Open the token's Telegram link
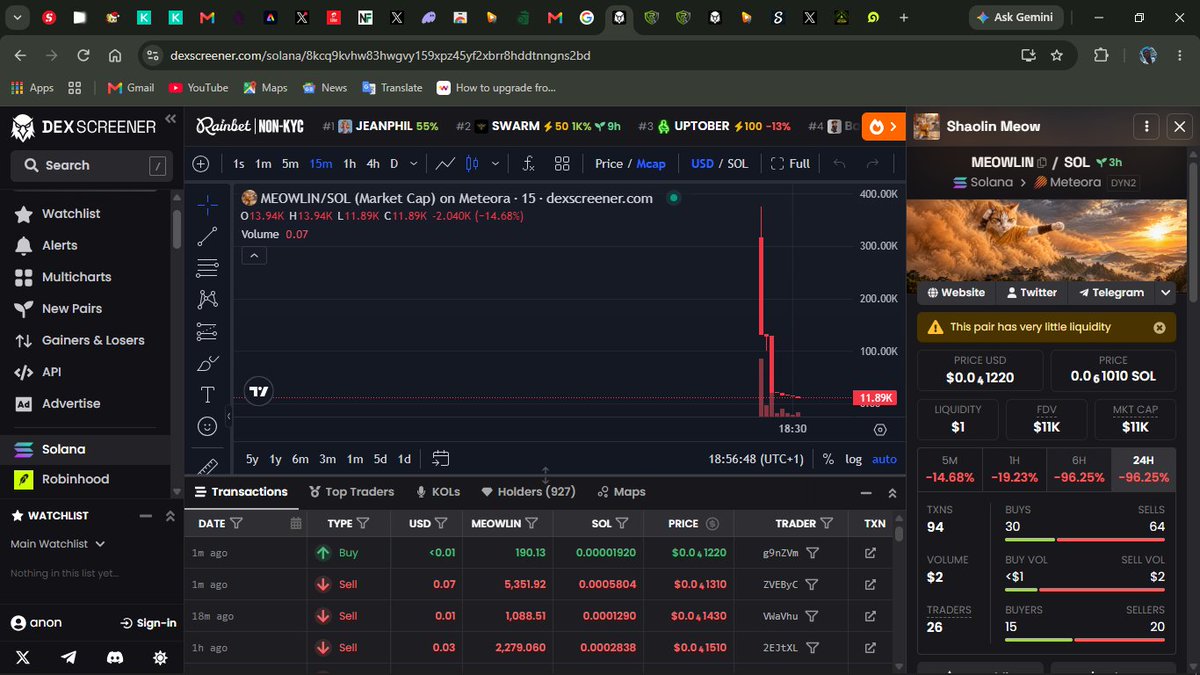The image size is (1200, 675). click(1111, 293)
